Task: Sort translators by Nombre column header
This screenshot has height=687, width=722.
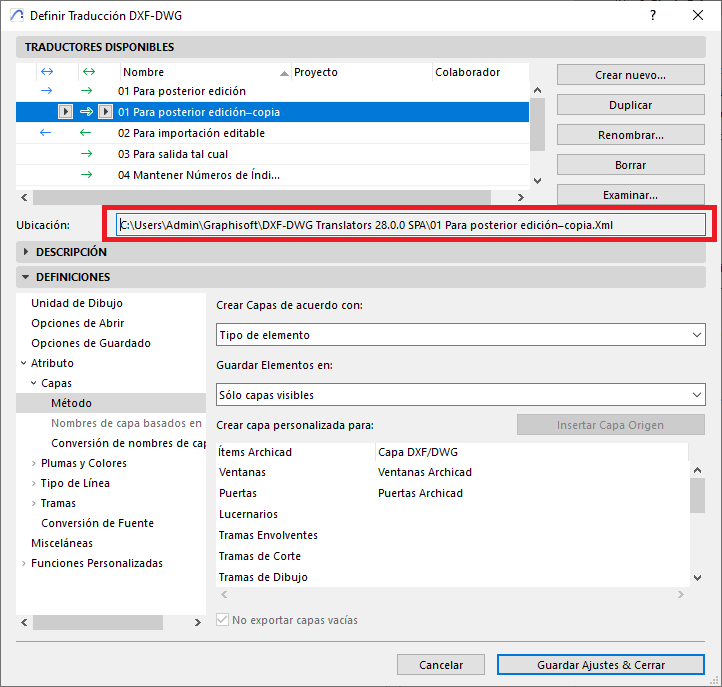Action: tap(200, 72)
